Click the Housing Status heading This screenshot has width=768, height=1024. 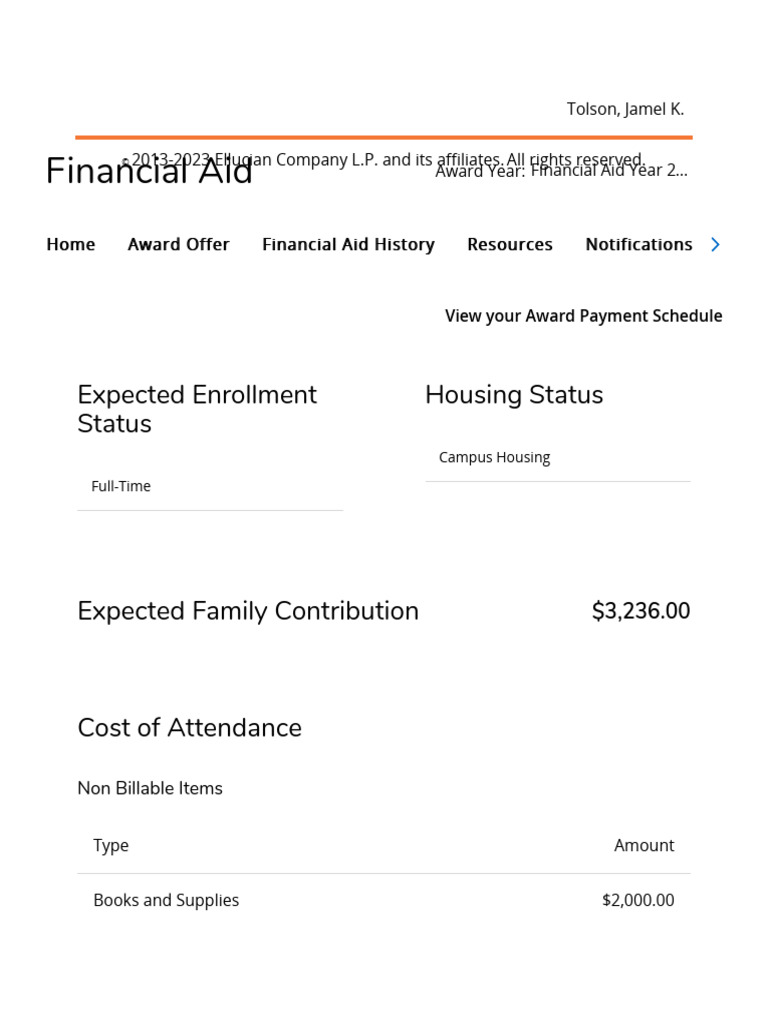tap(514, 395)
